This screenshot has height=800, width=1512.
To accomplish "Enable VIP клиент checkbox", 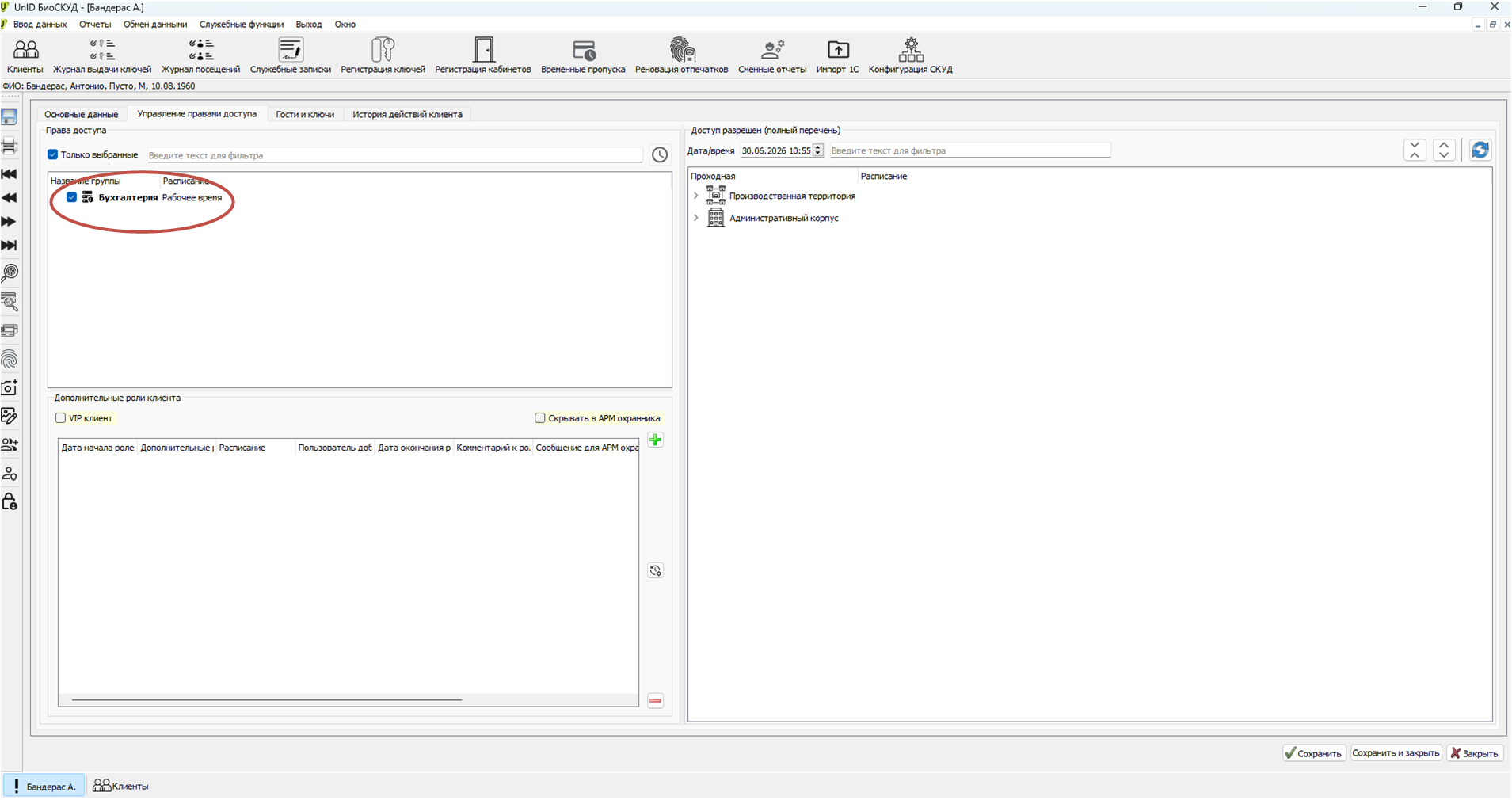I will pyautogui.click(x=60, y=418).
